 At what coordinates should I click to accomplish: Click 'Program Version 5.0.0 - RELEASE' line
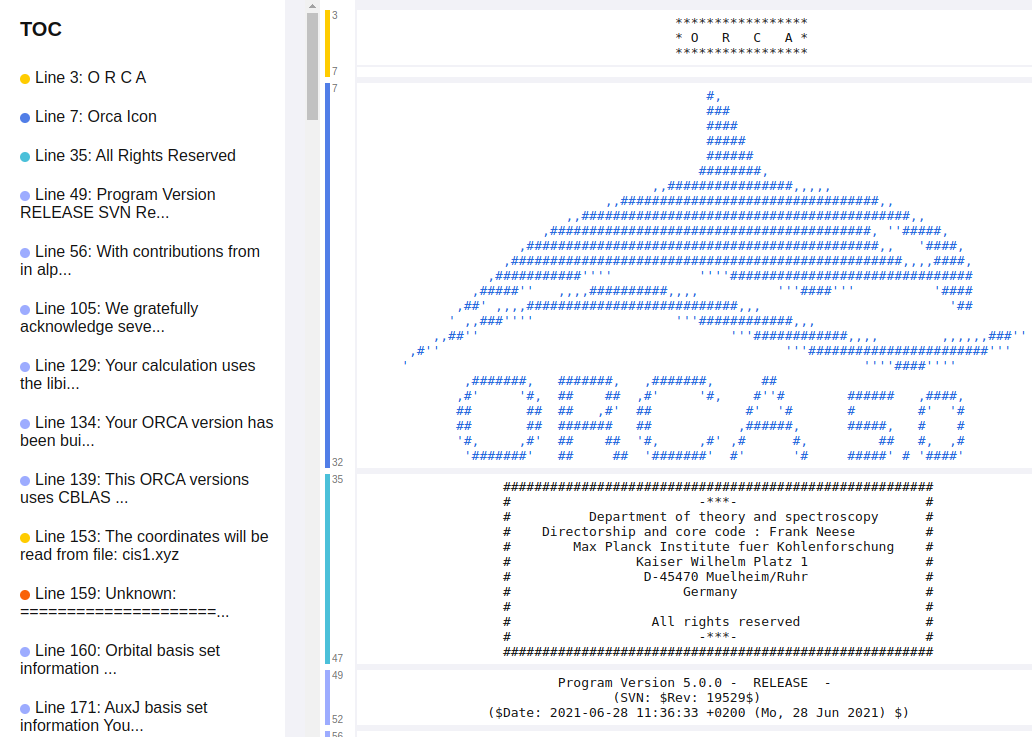(694, 683)
